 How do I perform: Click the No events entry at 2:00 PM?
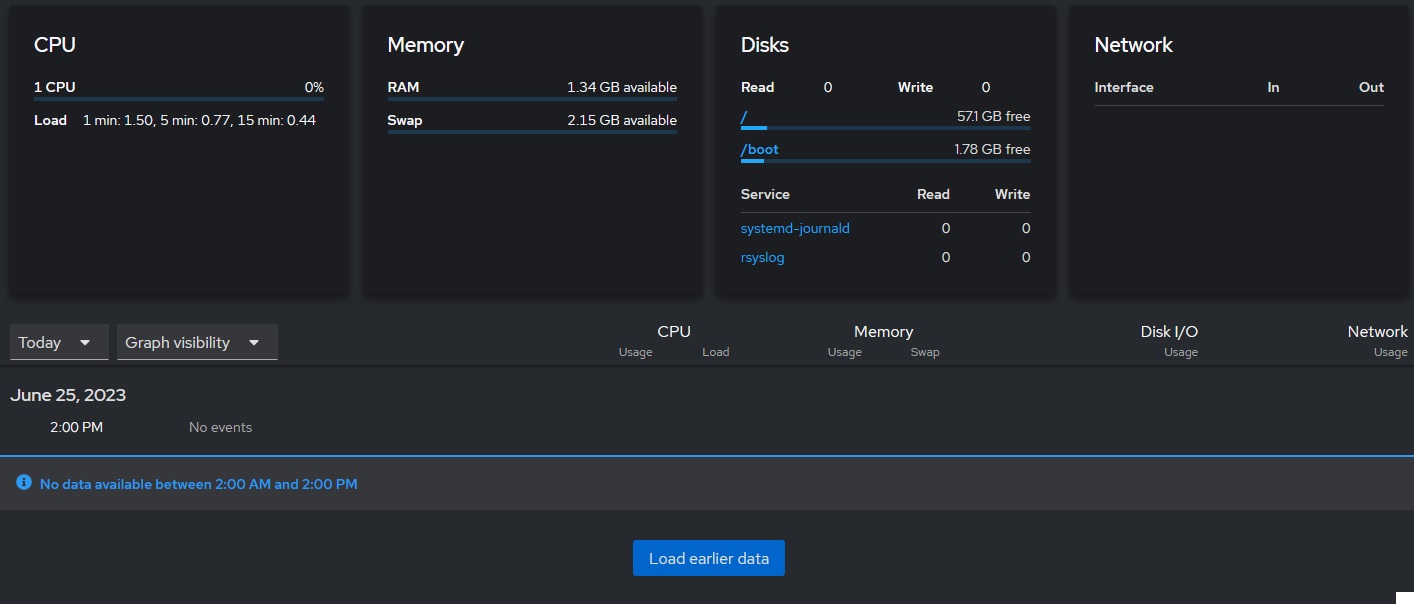pos(220,427)
